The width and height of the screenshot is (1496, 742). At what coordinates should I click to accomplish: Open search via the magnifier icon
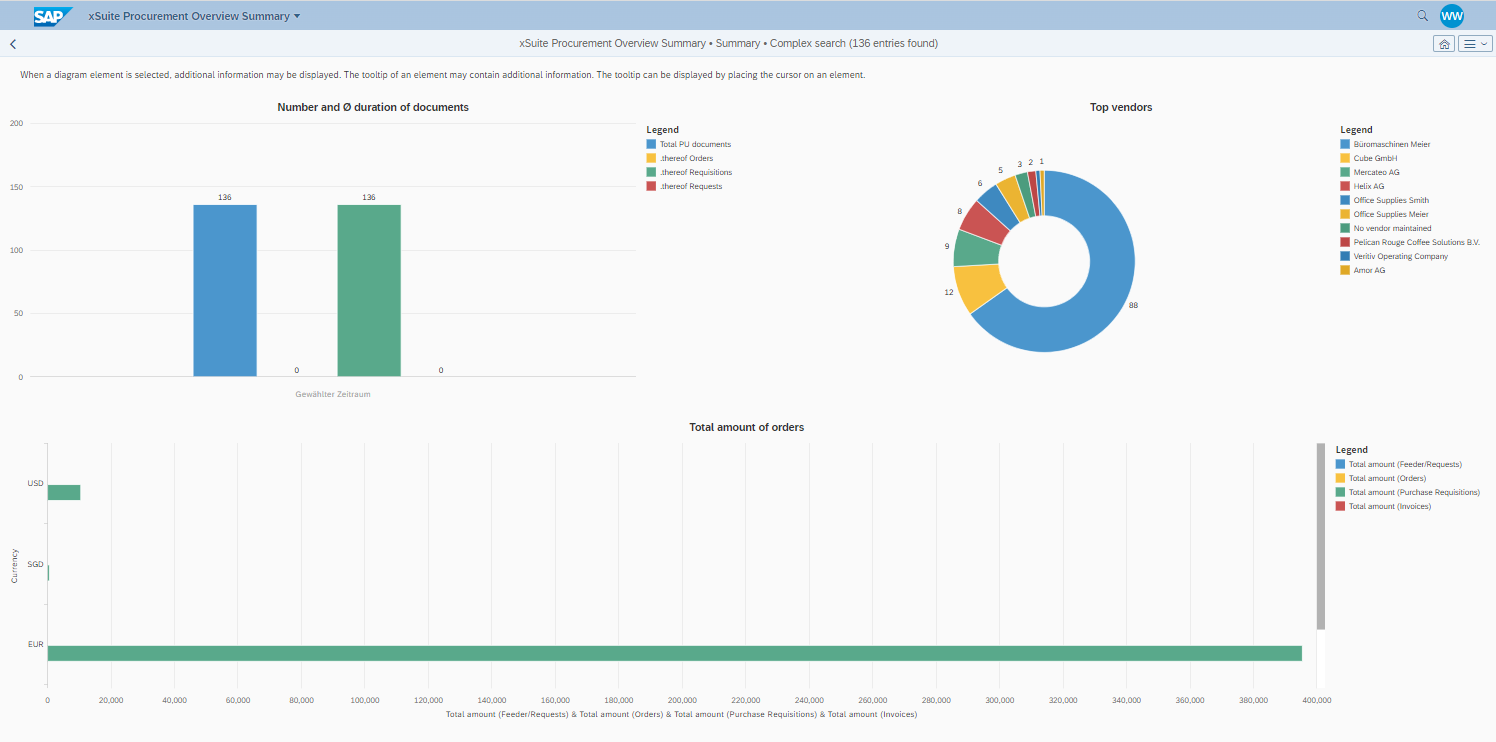click(1422, 15)
